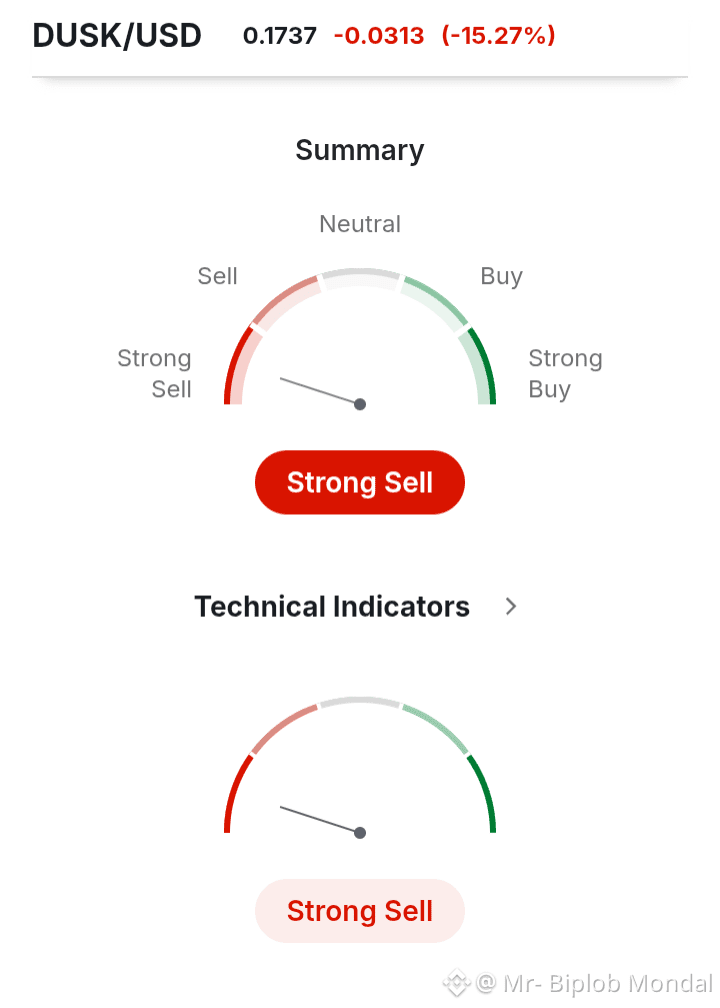Click the DUSK/USD pair title

tap(117, 36)
